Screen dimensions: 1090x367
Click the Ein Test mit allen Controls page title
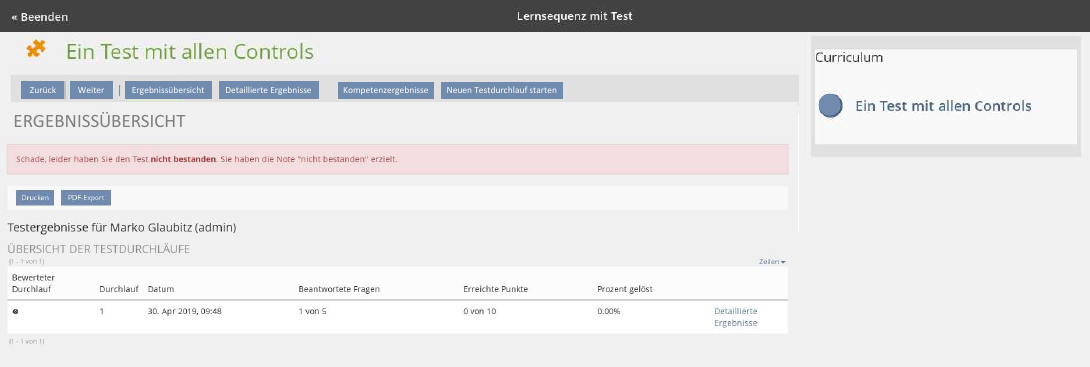tap(190, 51)
